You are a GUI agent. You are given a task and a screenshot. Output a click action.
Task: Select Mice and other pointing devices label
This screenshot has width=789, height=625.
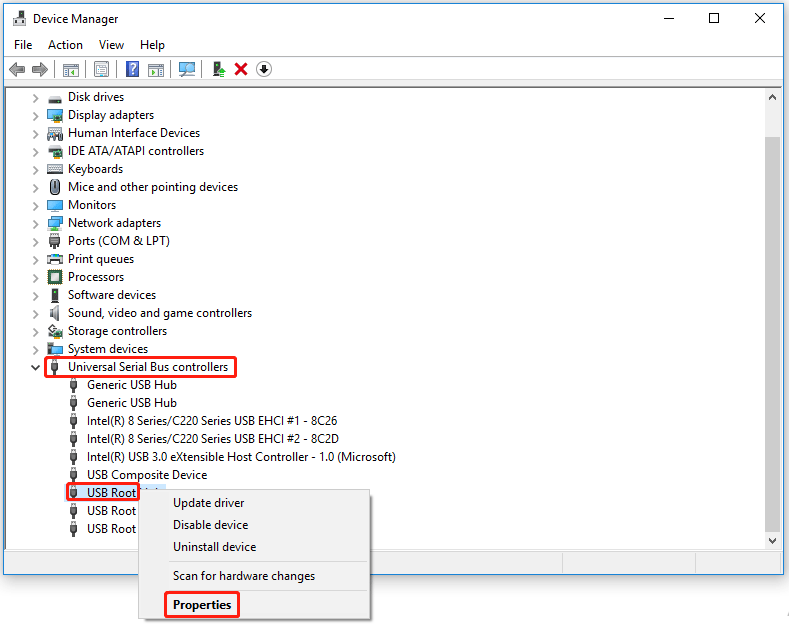click(x=153, y=187)
